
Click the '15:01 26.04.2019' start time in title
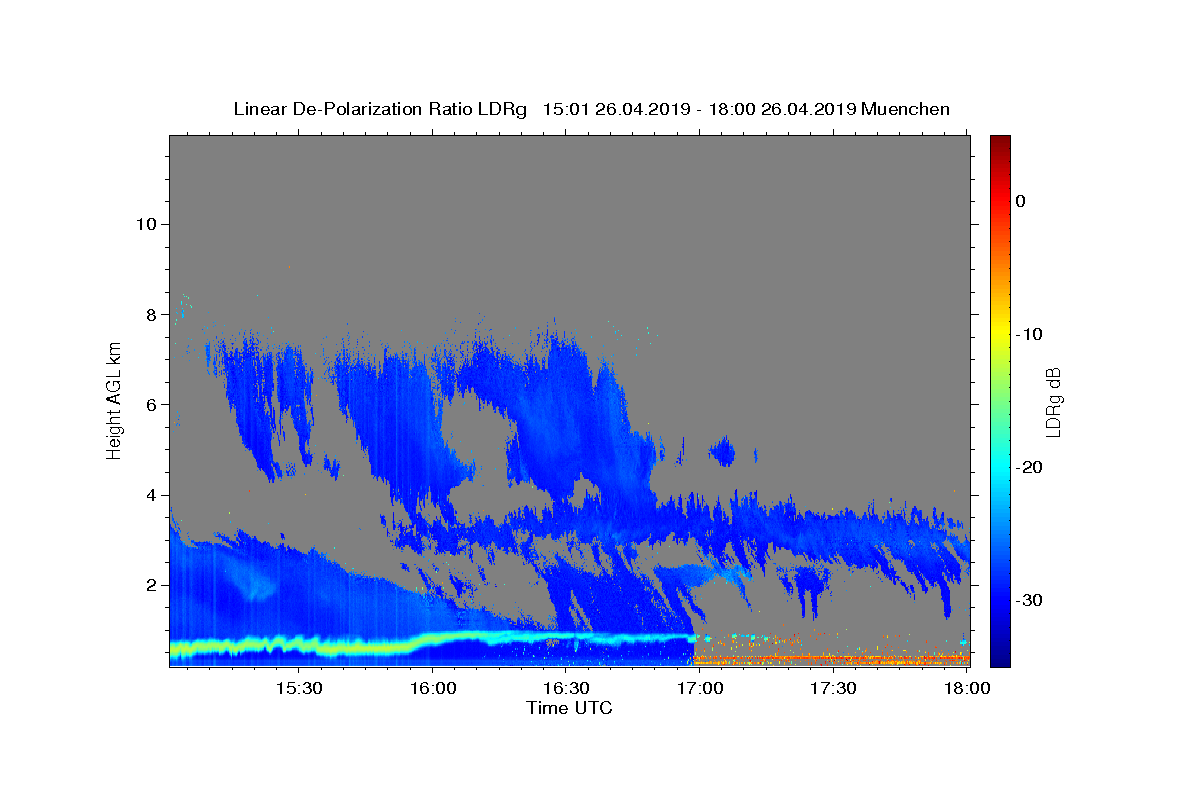[614, 109]
